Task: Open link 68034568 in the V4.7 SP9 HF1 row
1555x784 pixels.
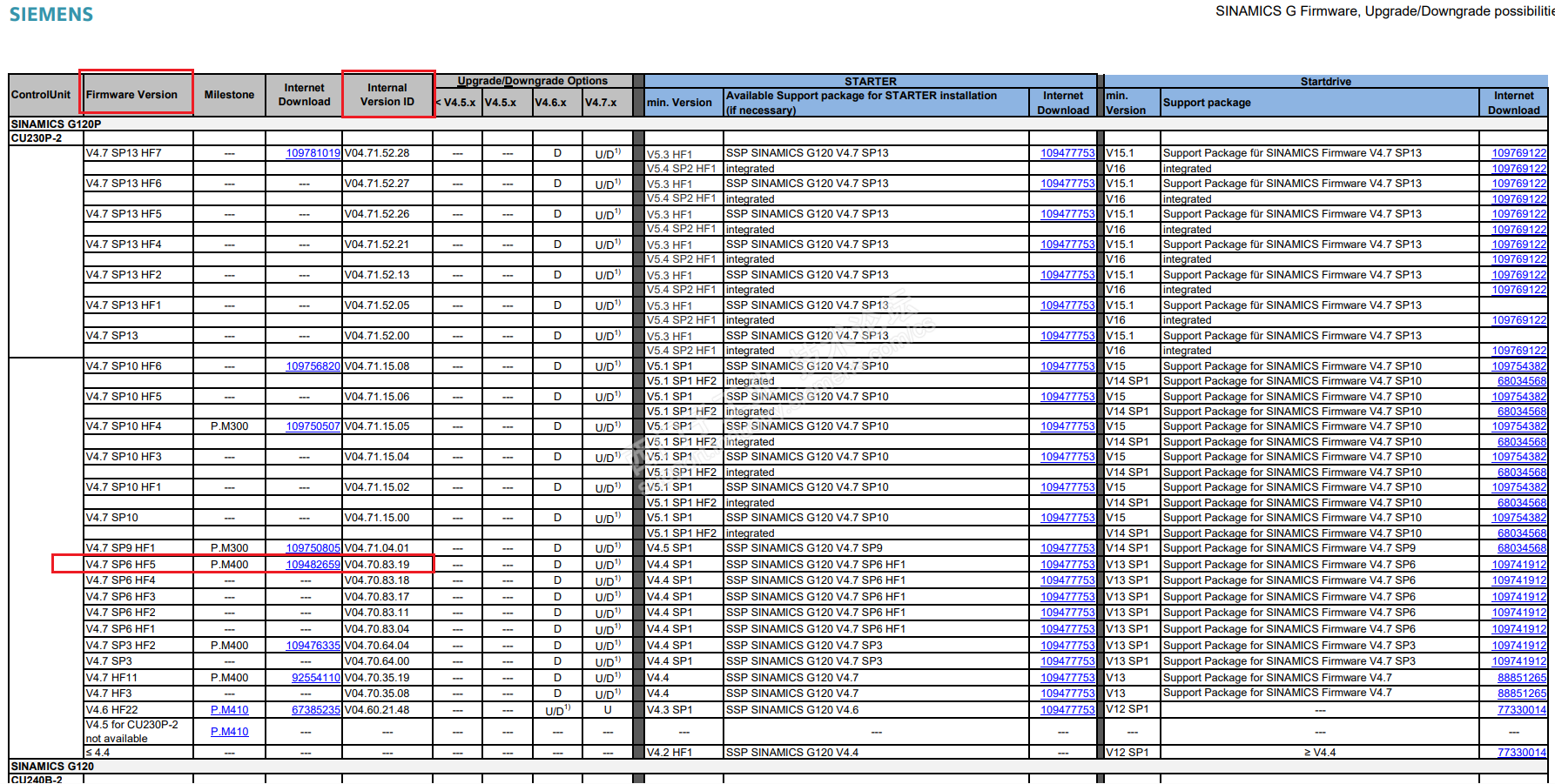Action: (1522, 548)
